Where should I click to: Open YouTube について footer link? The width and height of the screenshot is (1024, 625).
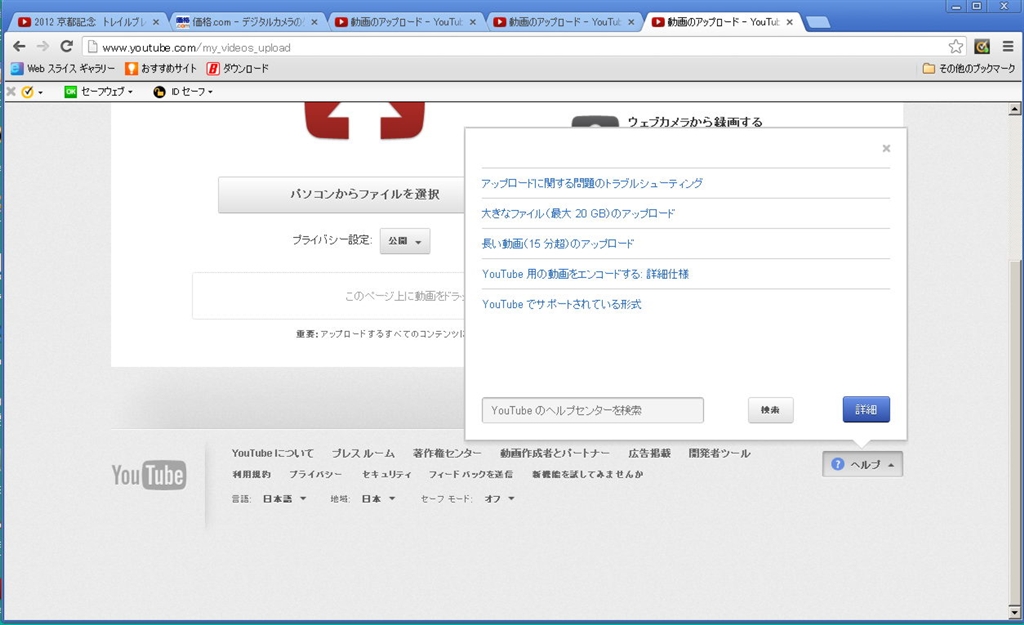tap(272, 453)
